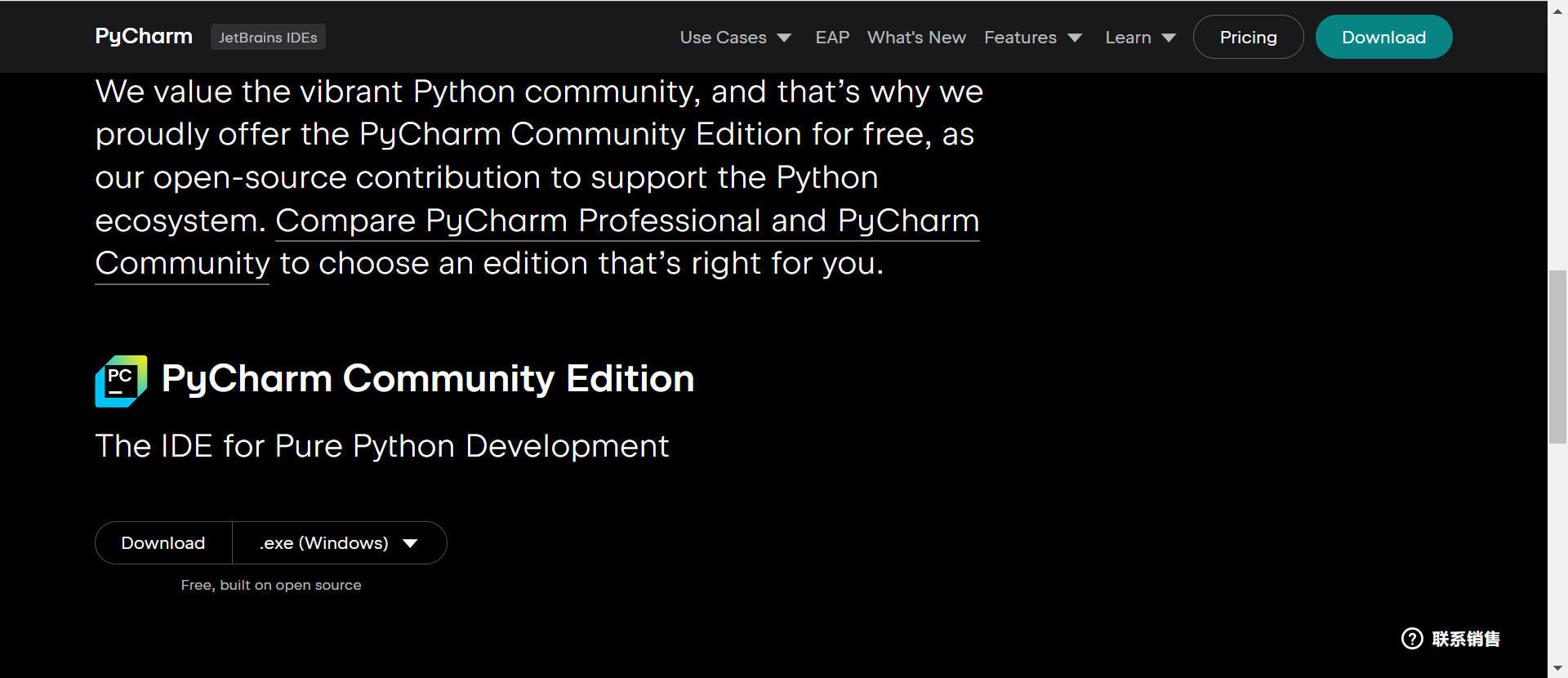Click the 联系销售 contact sales link
1568x678 pixels.
click(1466, 639)
